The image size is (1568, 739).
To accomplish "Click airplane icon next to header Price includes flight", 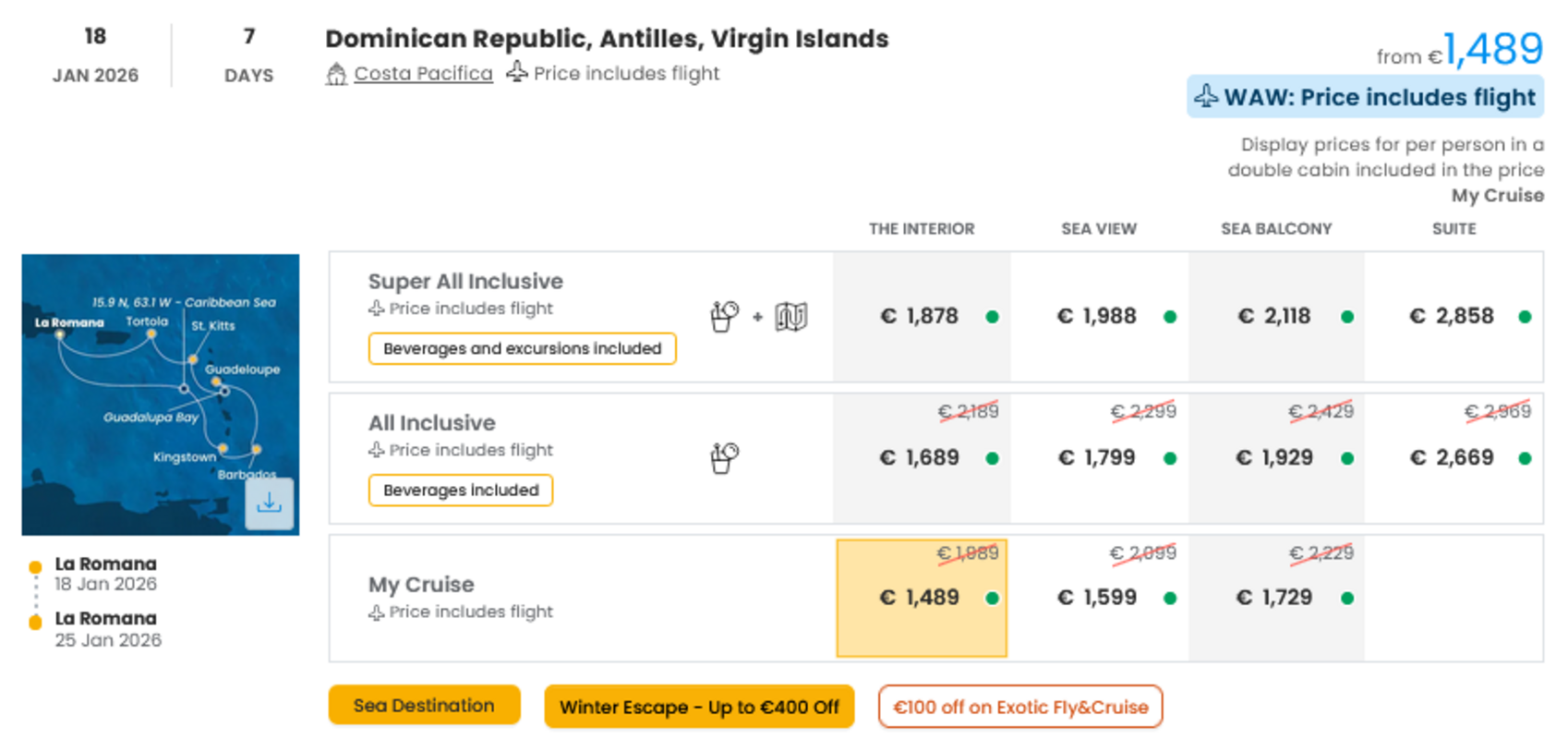I will 517,71.
